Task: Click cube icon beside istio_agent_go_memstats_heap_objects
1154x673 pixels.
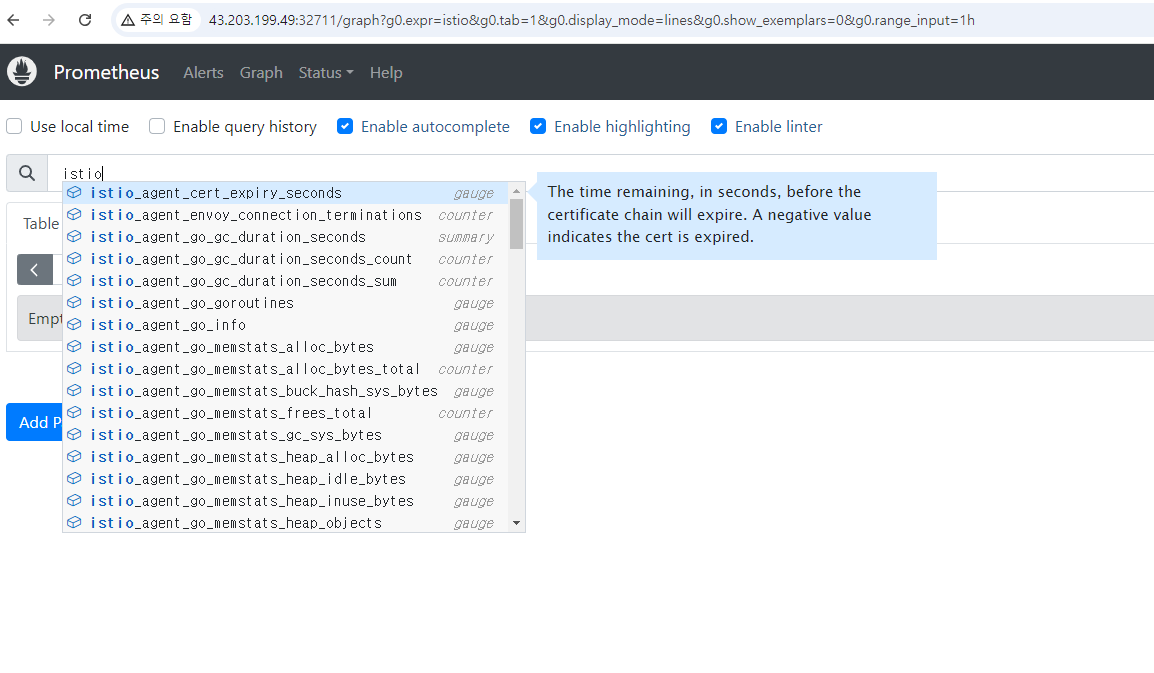Action: [x=74, y=523]
